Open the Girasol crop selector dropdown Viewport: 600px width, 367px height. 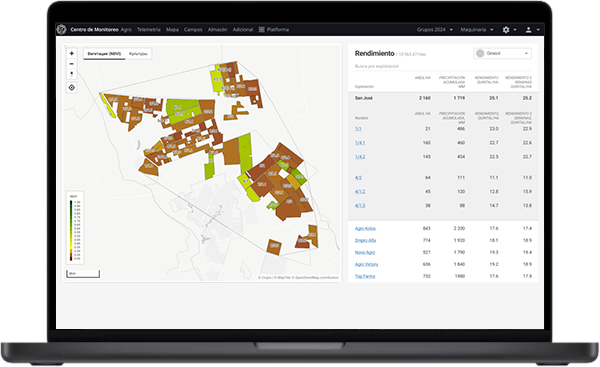click(x=502, y=54)
